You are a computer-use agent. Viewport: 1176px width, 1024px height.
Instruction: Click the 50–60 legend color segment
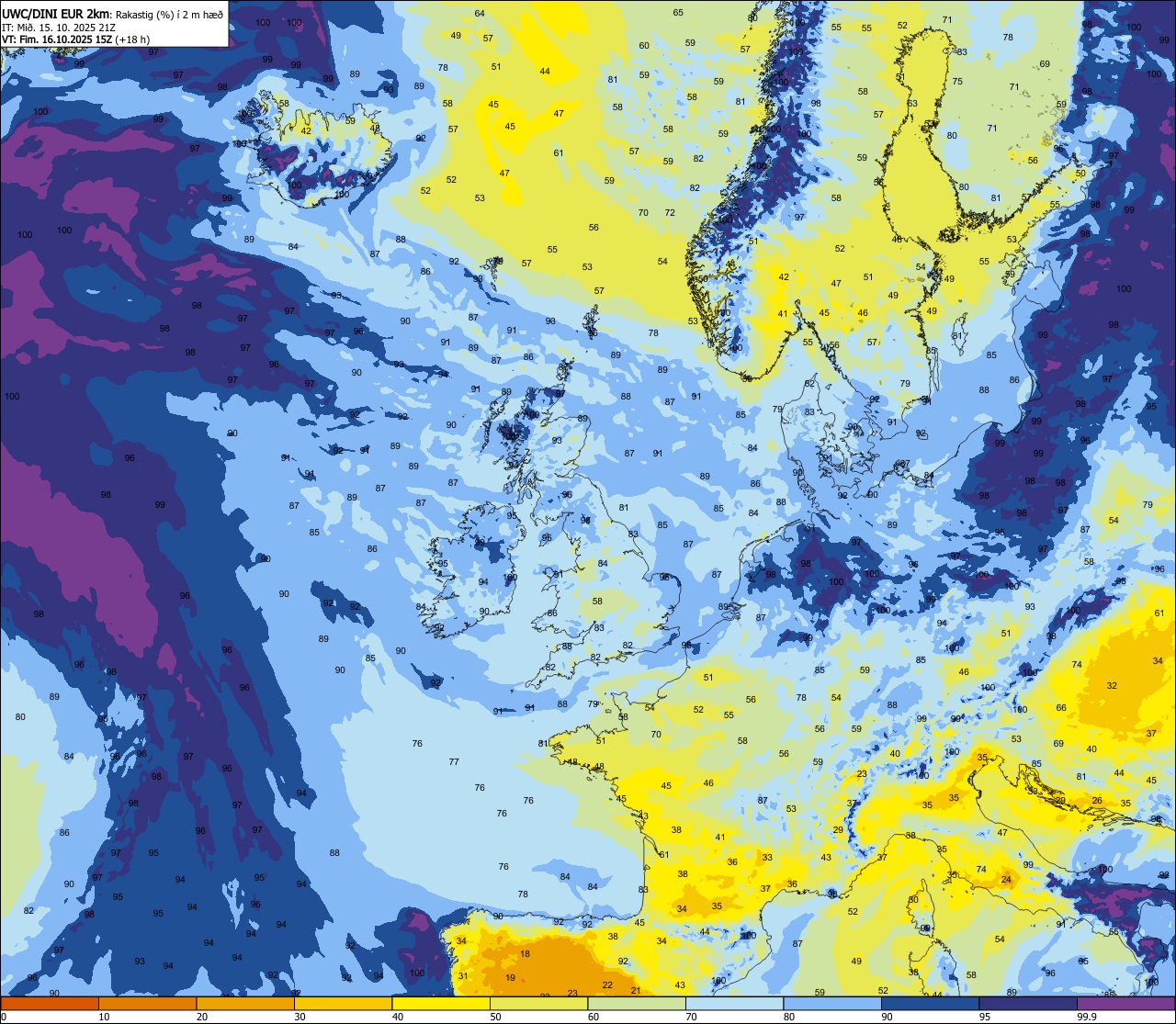coord(538,1003)
